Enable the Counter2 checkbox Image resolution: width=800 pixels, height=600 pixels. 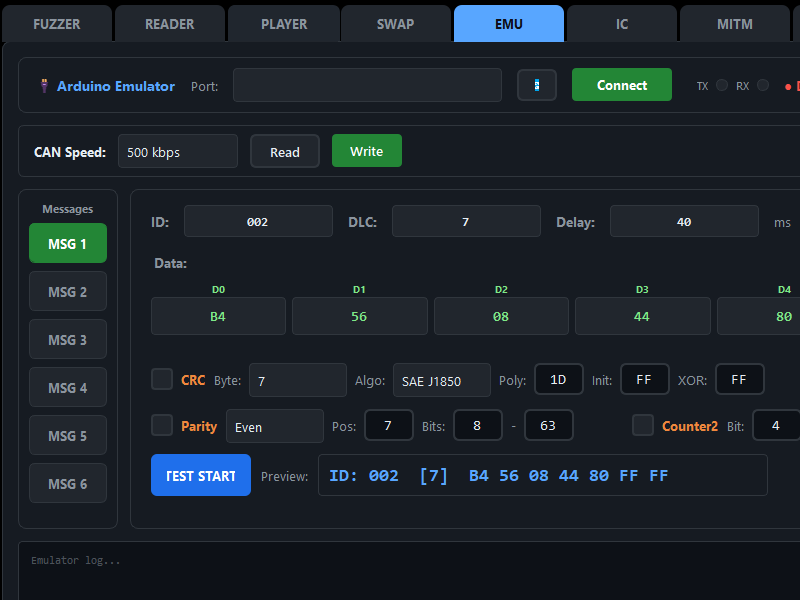coord(643,425)
